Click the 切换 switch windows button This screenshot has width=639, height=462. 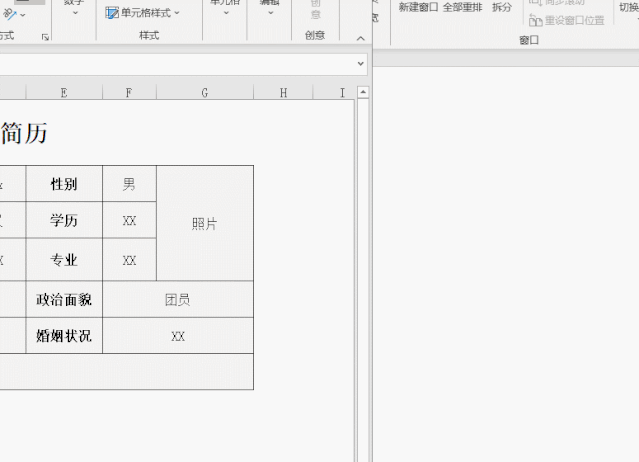pyautogui.click(x=629, y=8)
